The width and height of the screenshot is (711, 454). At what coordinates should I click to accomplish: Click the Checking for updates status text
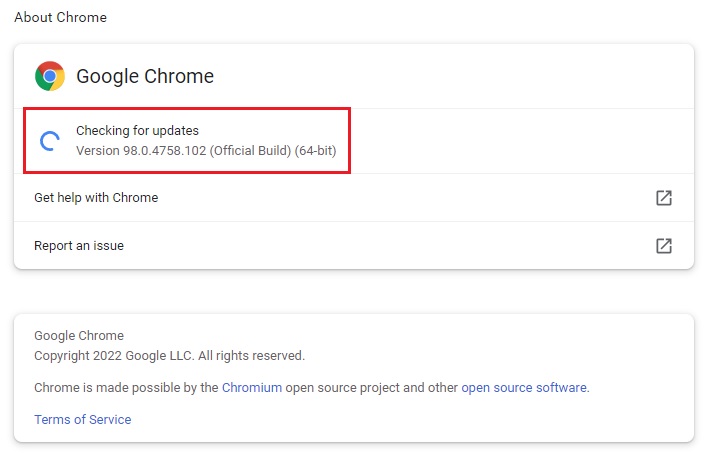[137, 131]
